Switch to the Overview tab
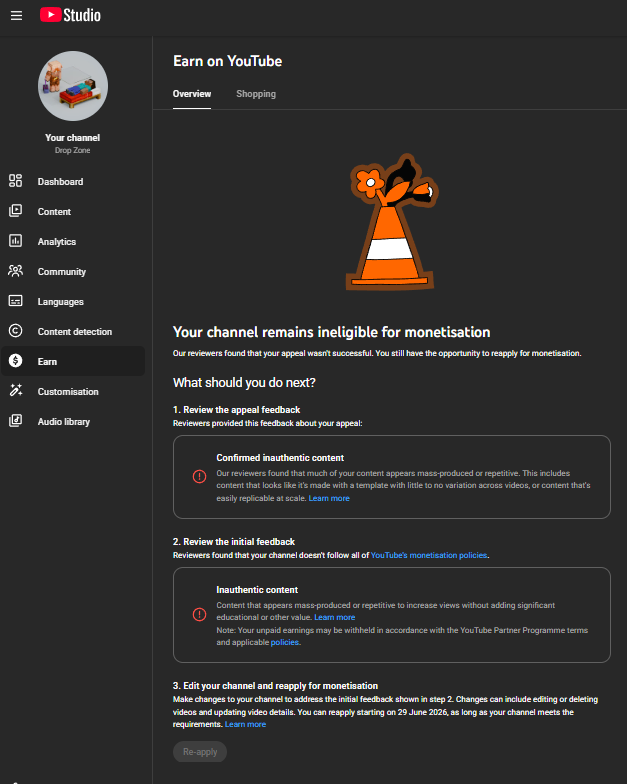The width and height of the screenshot is (627, 784). [192, 94]
